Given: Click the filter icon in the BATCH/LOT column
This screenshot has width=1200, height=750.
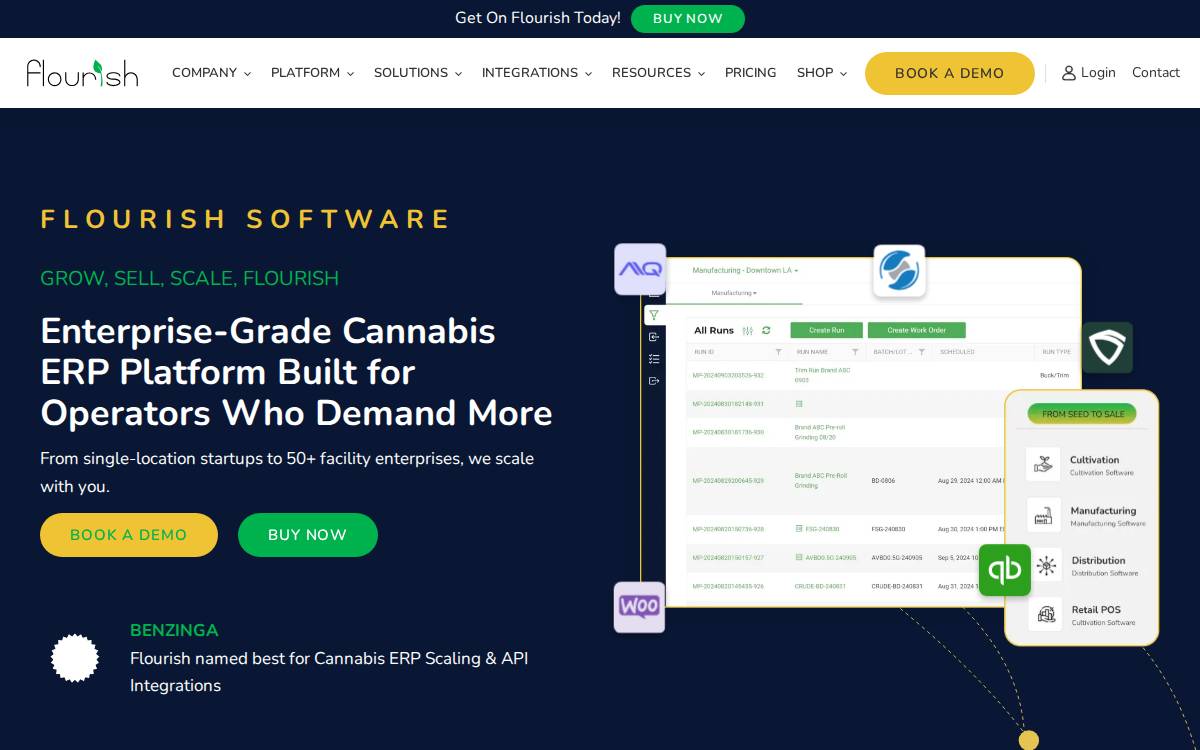Looking at the screenshot, I should click(x=921, y=352).
